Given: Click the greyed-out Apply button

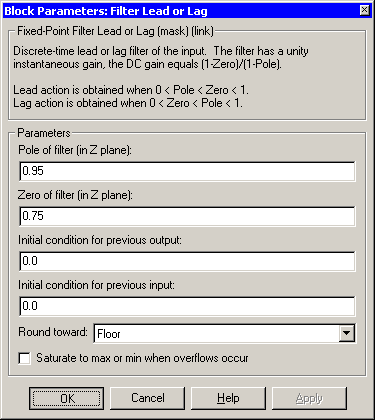Looking at the screenshot, I should pos(309,398).
